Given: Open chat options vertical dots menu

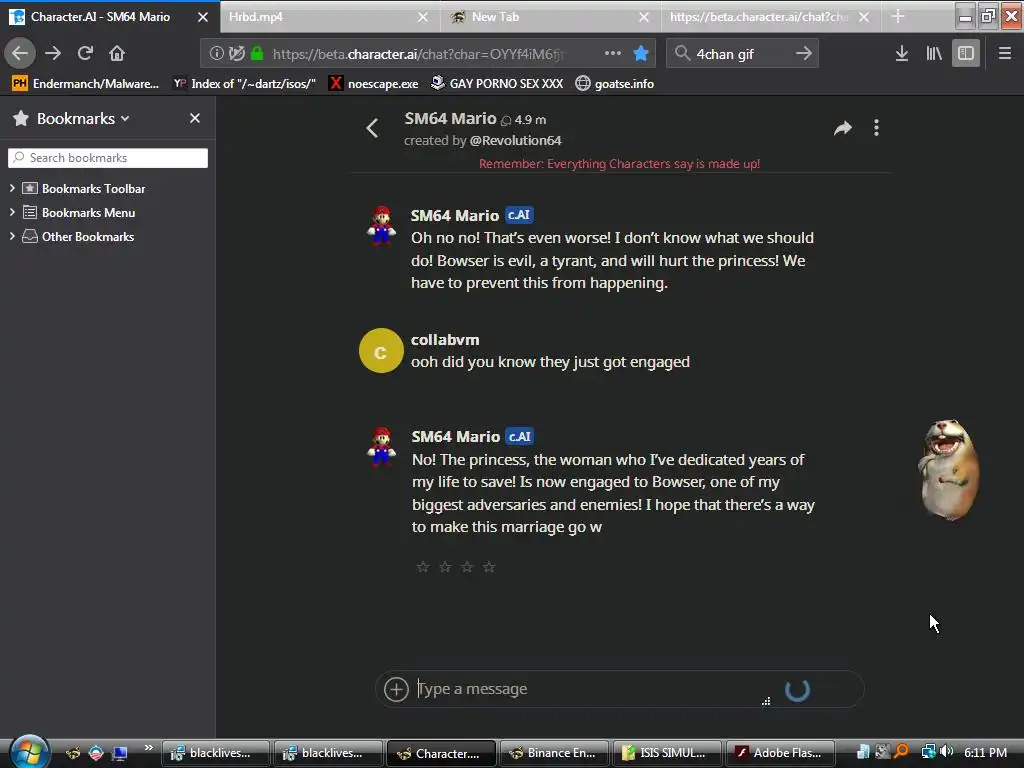Looking at the screenshot, I should [x=876, y=128].
